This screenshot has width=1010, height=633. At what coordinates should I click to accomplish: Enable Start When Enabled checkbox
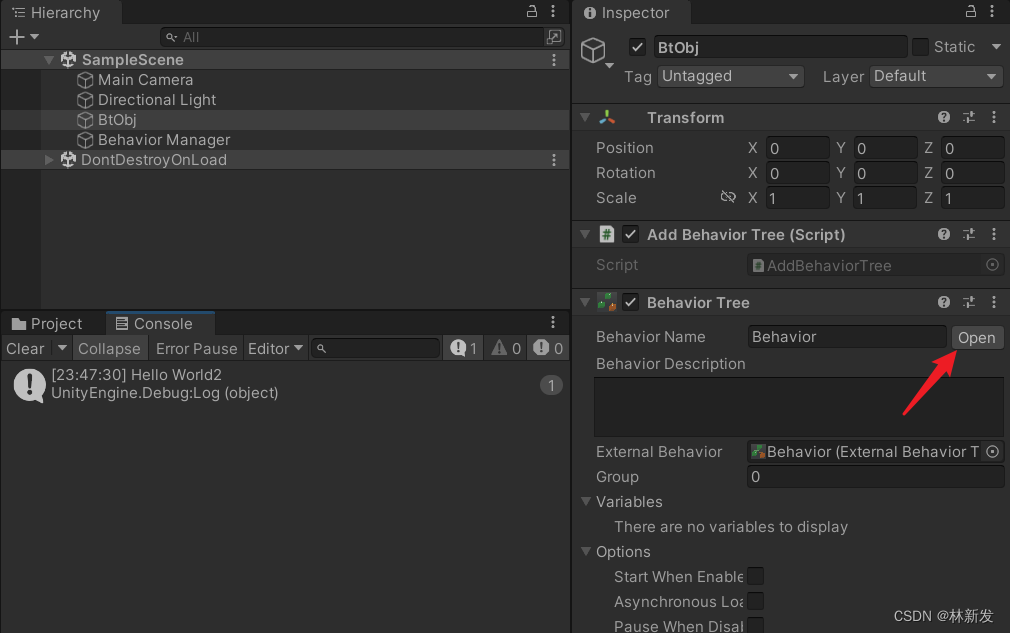[756, 576]
